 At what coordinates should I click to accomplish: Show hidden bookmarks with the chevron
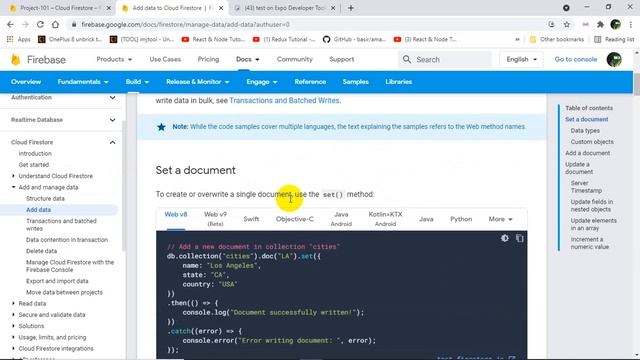coord(517,39)
